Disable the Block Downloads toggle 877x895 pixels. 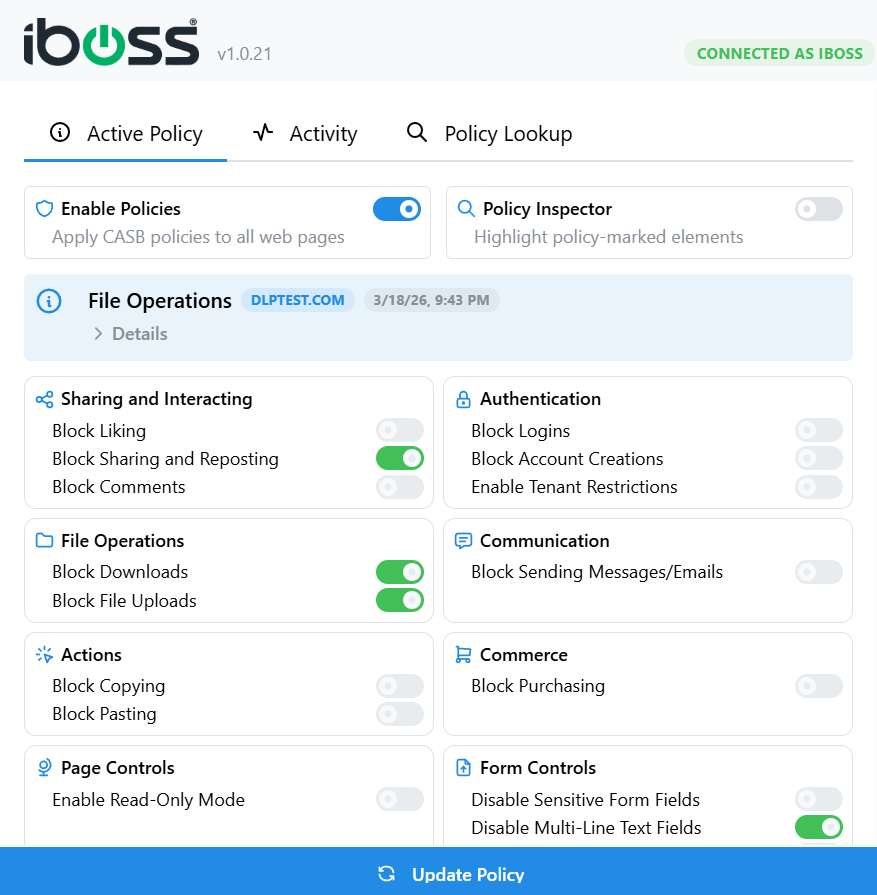pyautogui.click(x=400, y=572)
